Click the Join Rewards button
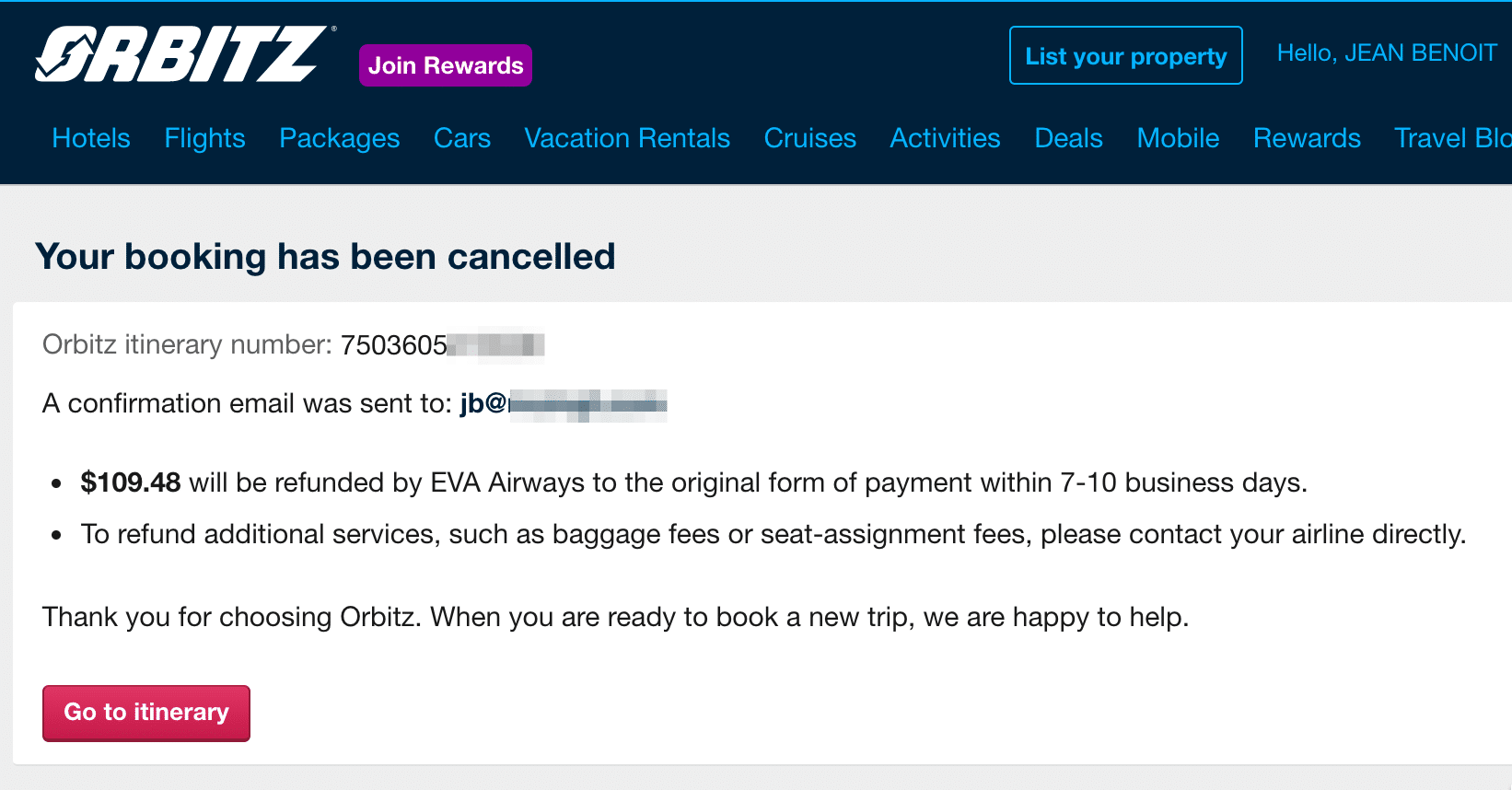 [446, 65]
